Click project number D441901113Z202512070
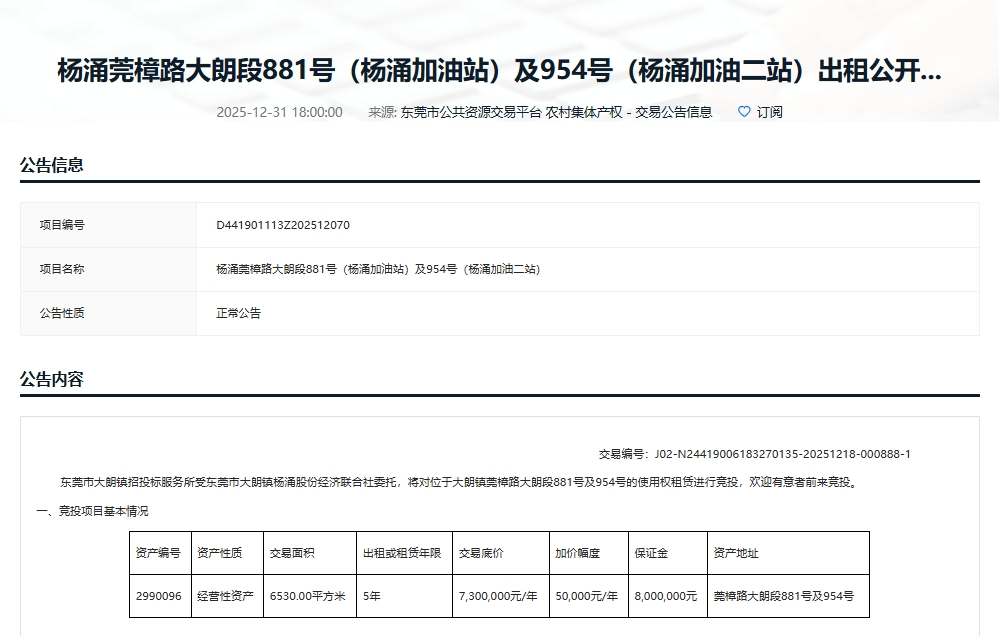Screen dimensions: 999x636 (x=283, y=225)
